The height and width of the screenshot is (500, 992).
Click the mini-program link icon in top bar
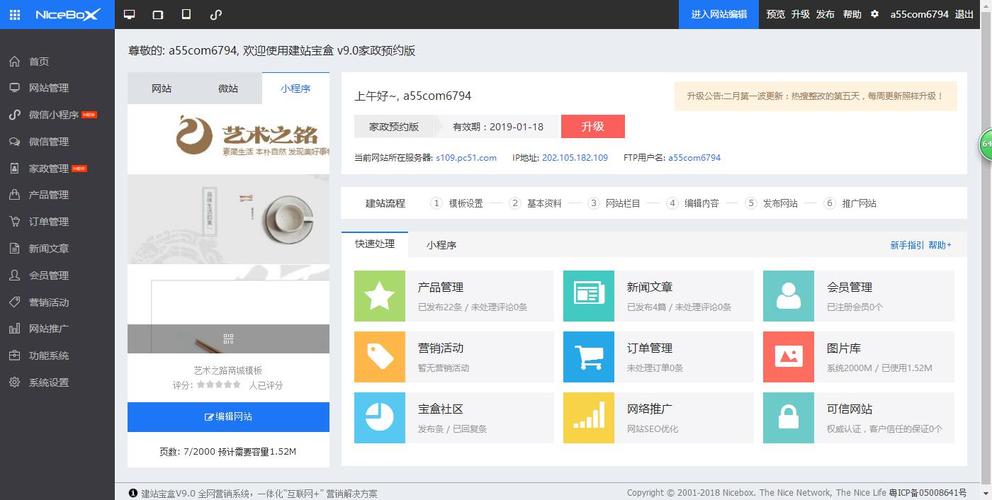click(x=216, y=15)
